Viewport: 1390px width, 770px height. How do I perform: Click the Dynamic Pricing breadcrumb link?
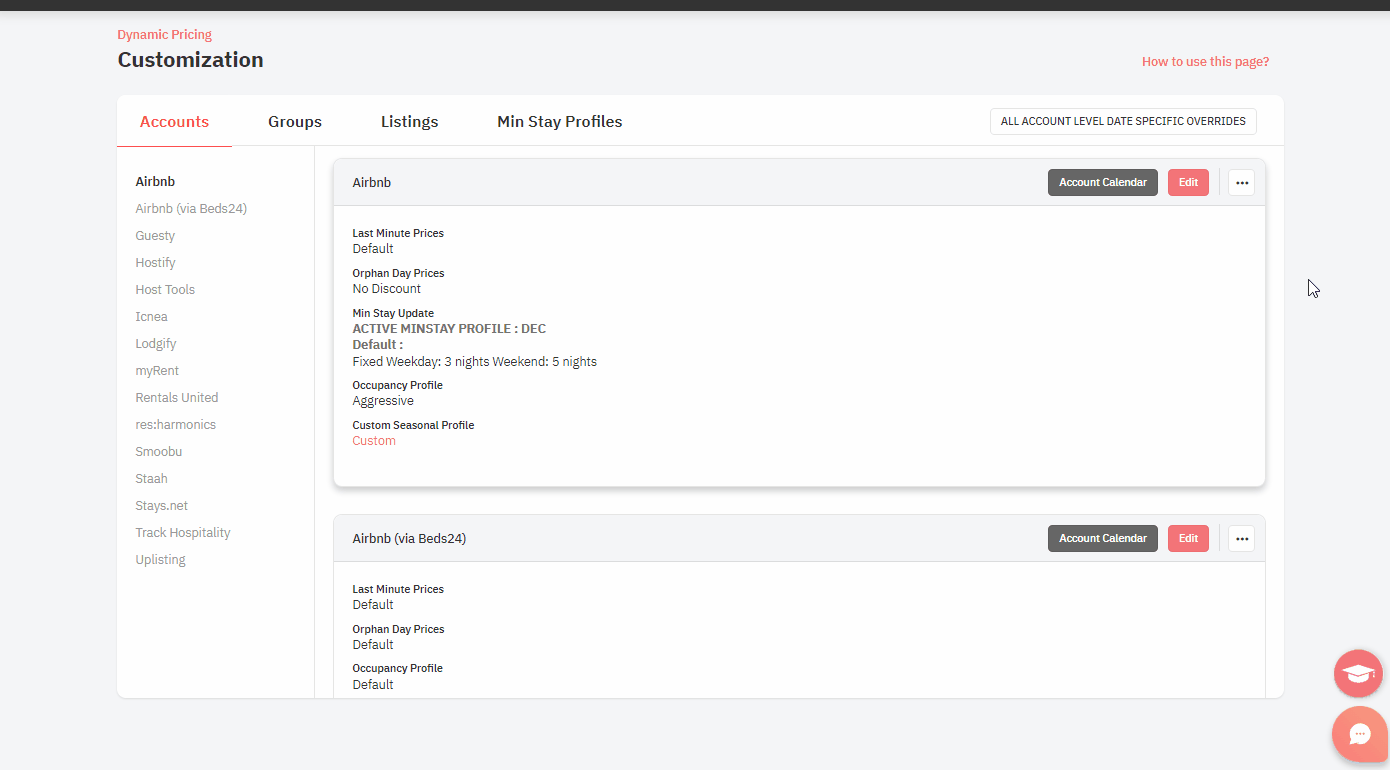coord(165,35)
